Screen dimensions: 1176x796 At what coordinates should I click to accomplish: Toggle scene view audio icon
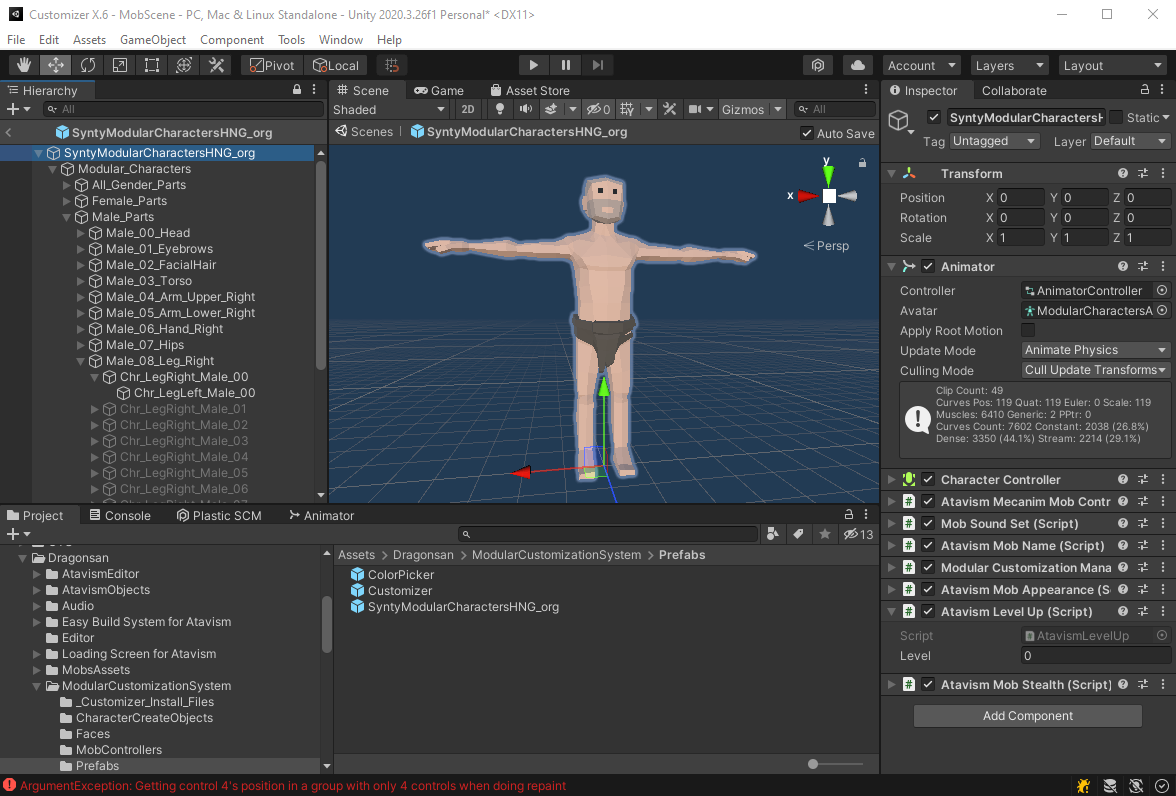pyautogui.click(x=525, y=109)
